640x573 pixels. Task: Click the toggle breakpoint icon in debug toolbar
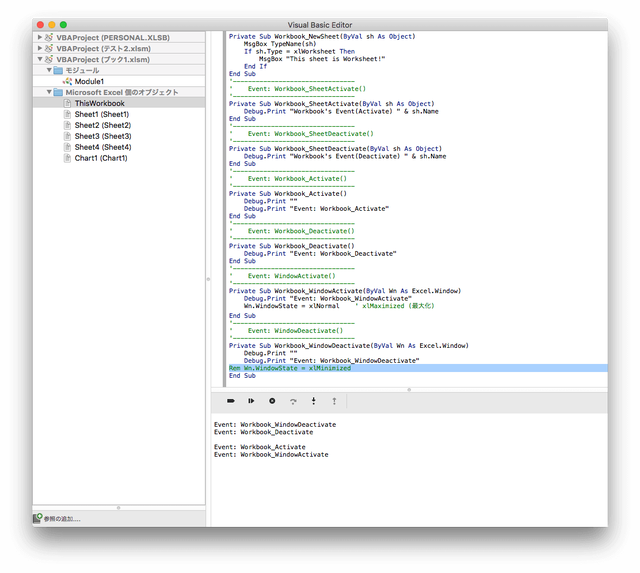click(x=231, y=401)
